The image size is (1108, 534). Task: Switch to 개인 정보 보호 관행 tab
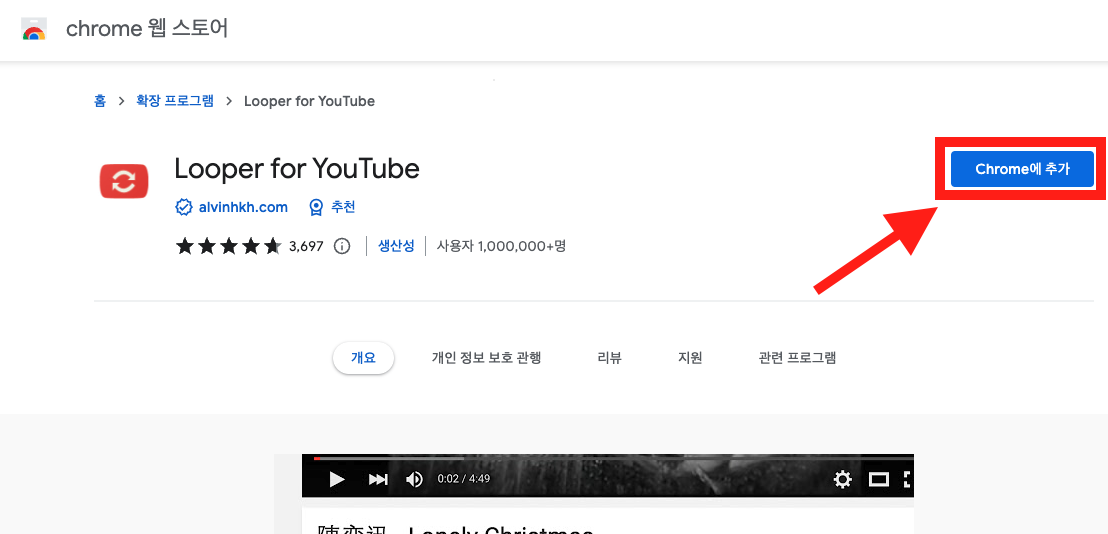point(486,357)
